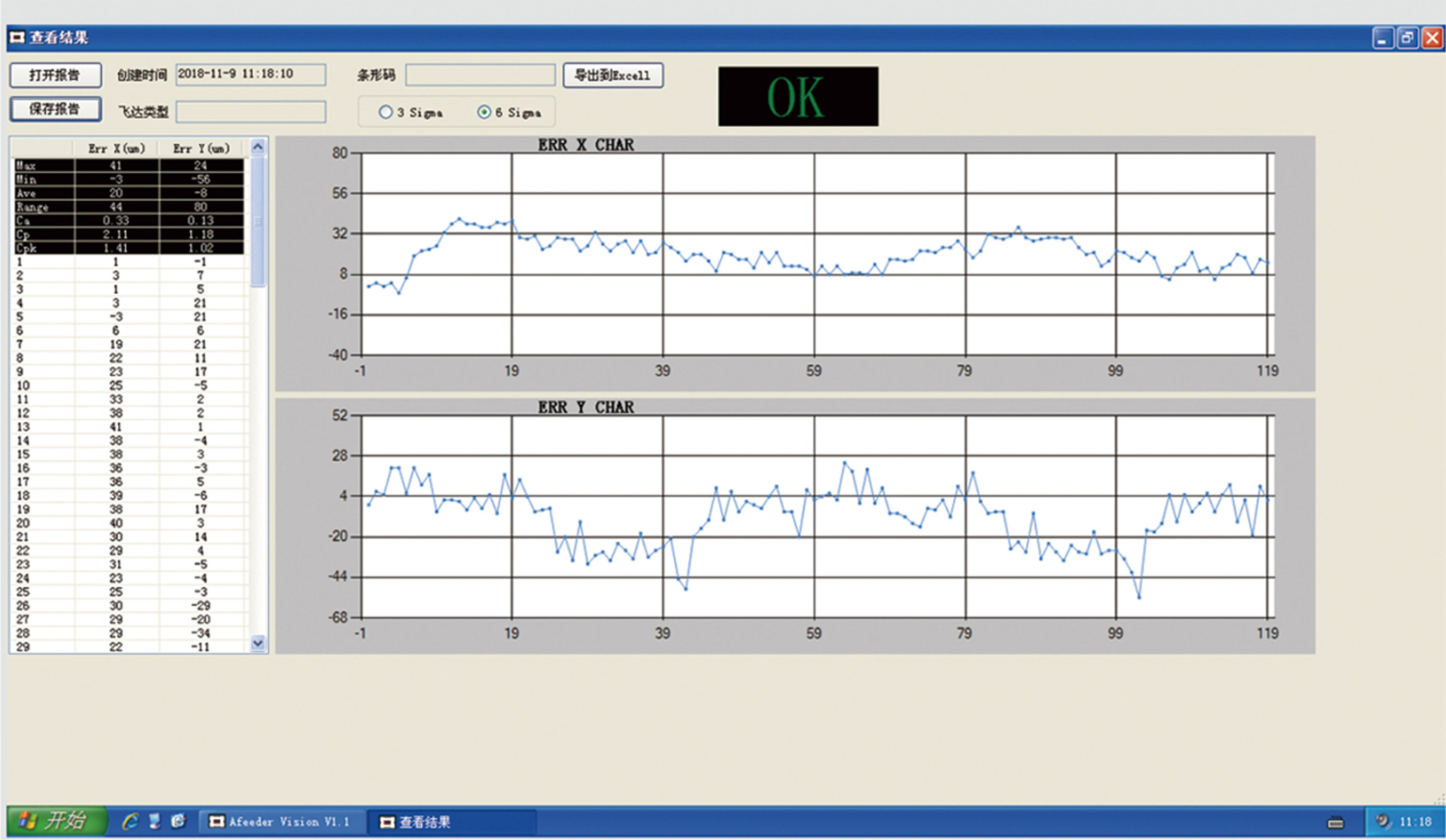Select data row number 13
The image size is (1446, 840).
pyautogui.click(x=129, y=427)
